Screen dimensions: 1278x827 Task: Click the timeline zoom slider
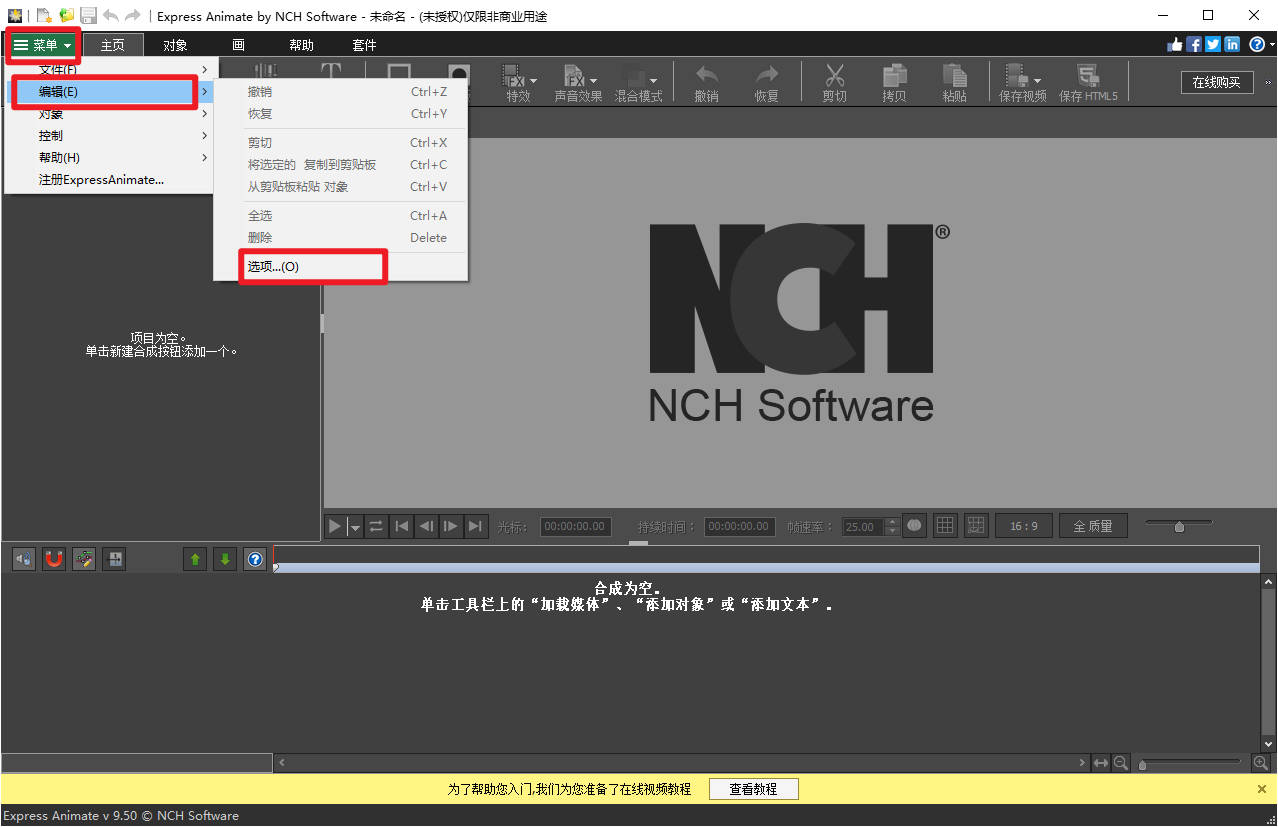click(x=1190, y=763)
